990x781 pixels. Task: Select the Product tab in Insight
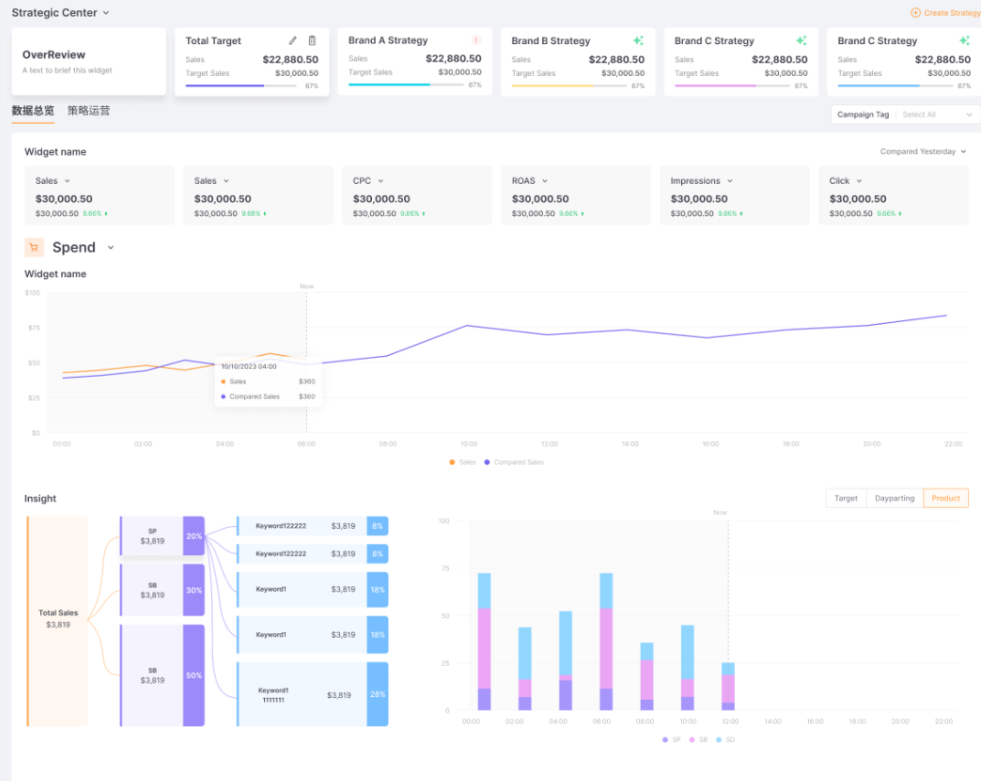click(x=945, y=498)
